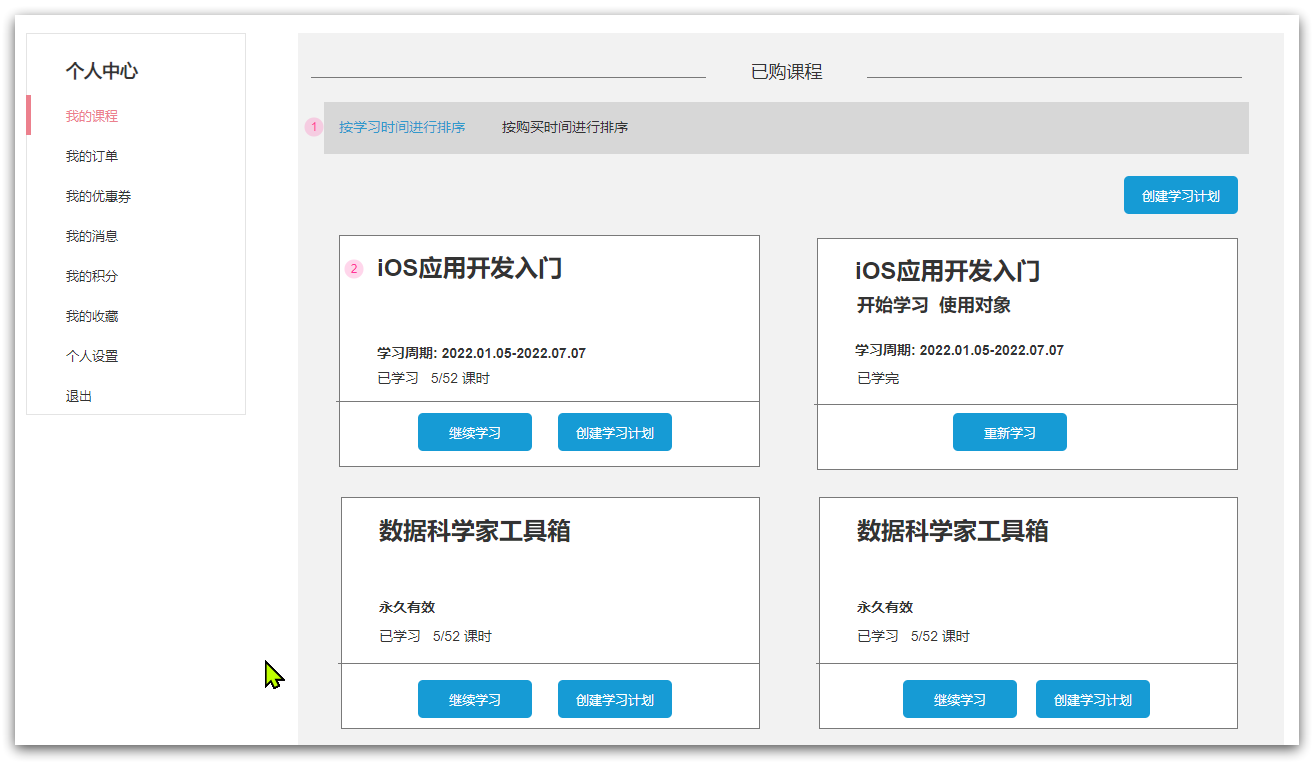The image size is (1314, 764).
Task: Go to 我的收藏 in sidebar
Action: 92,316
